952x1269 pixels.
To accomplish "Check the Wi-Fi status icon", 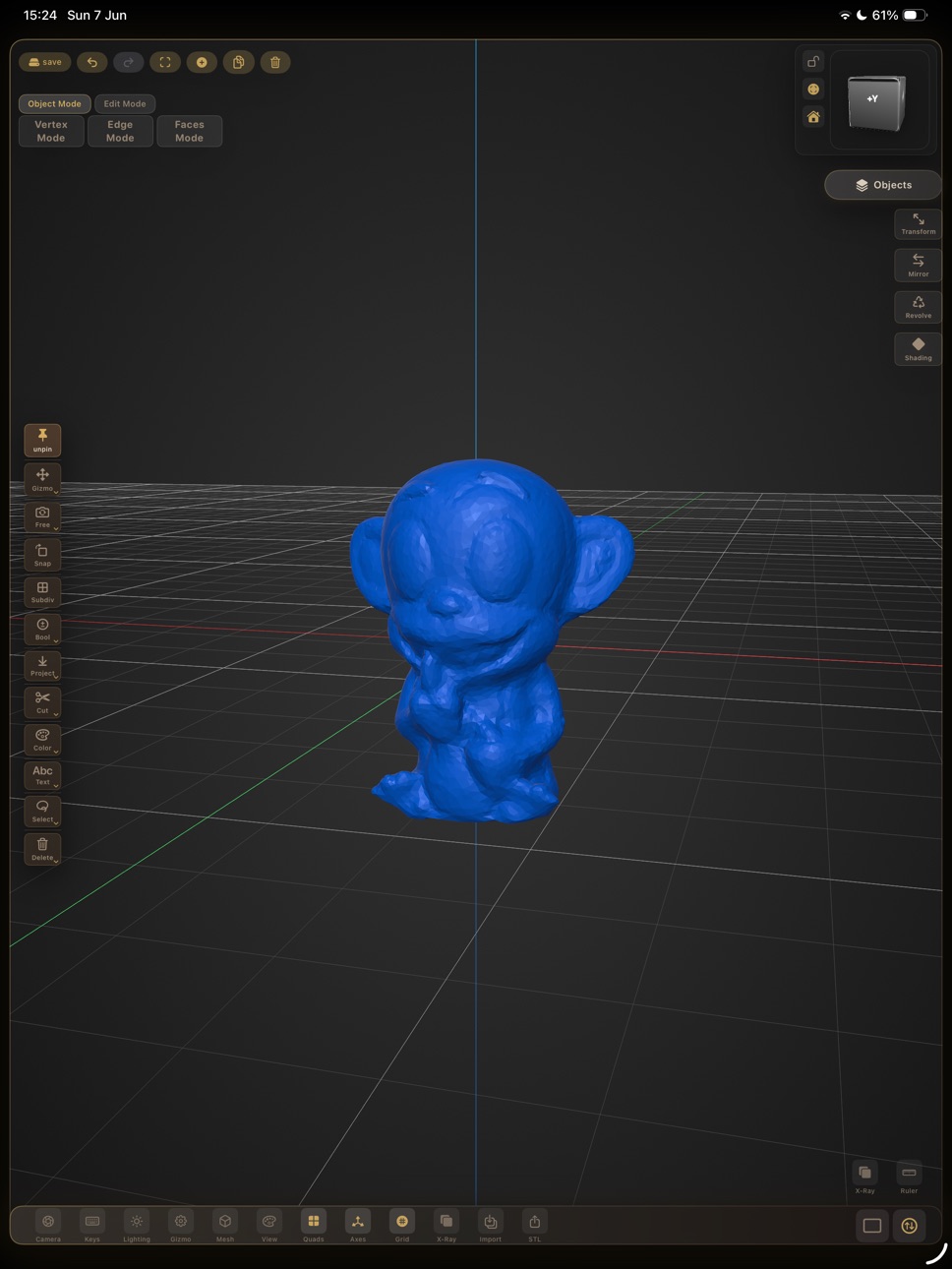I will click(x=845, y=16).
